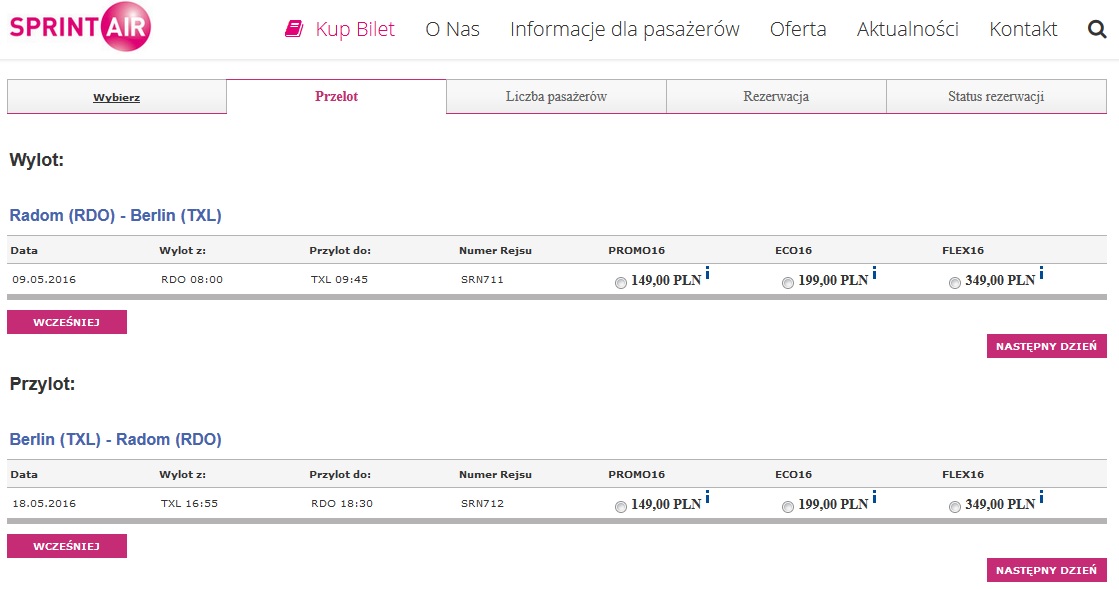
Task: Click Następny dzień for the Radom-Berlin flight
Action: coord(1046,346)
